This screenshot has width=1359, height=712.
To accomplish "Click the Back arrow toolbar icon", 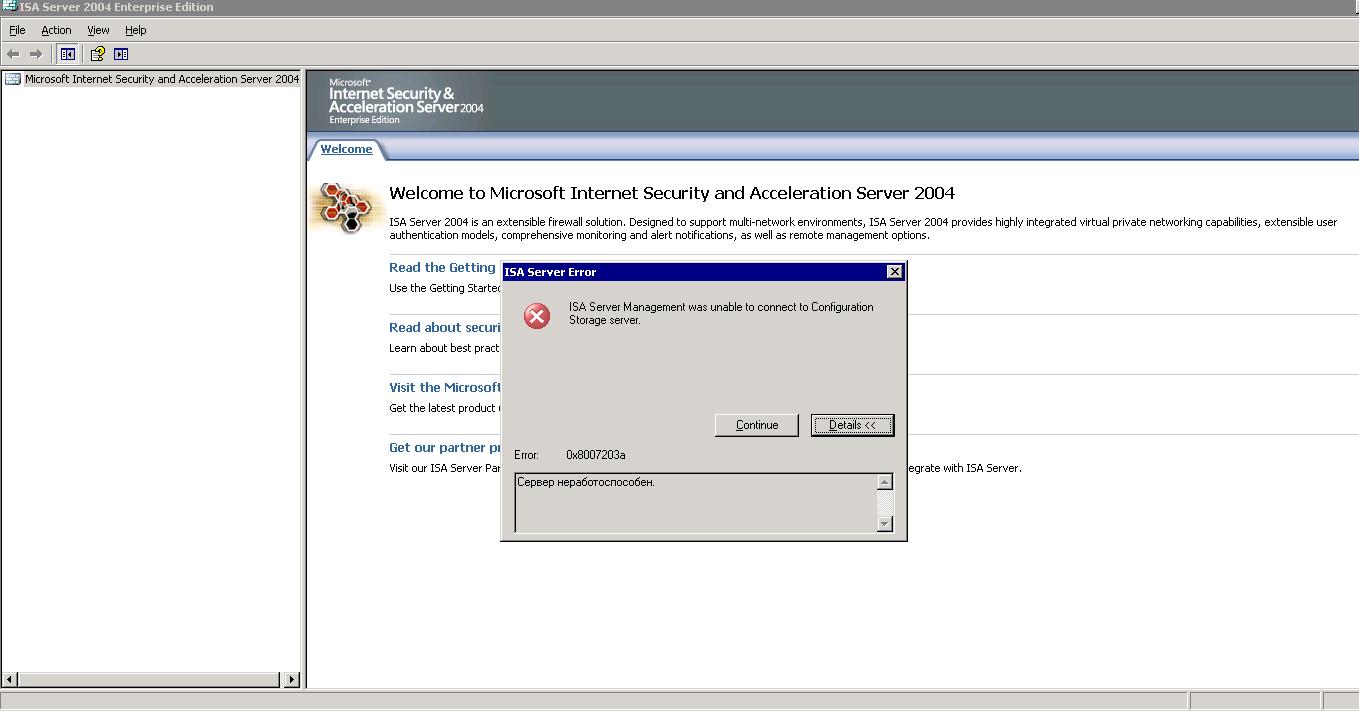I will tap(13, 54).
